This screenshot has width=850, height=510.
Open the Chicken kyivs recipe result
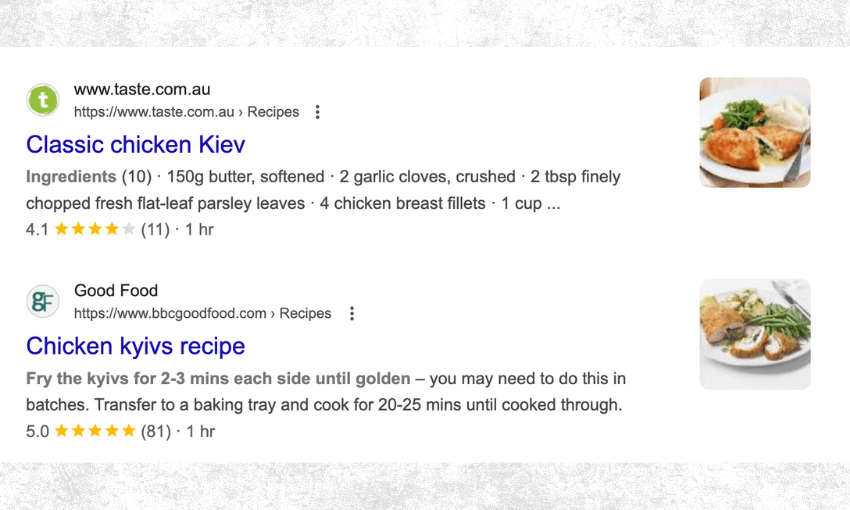tap(136, 347)
